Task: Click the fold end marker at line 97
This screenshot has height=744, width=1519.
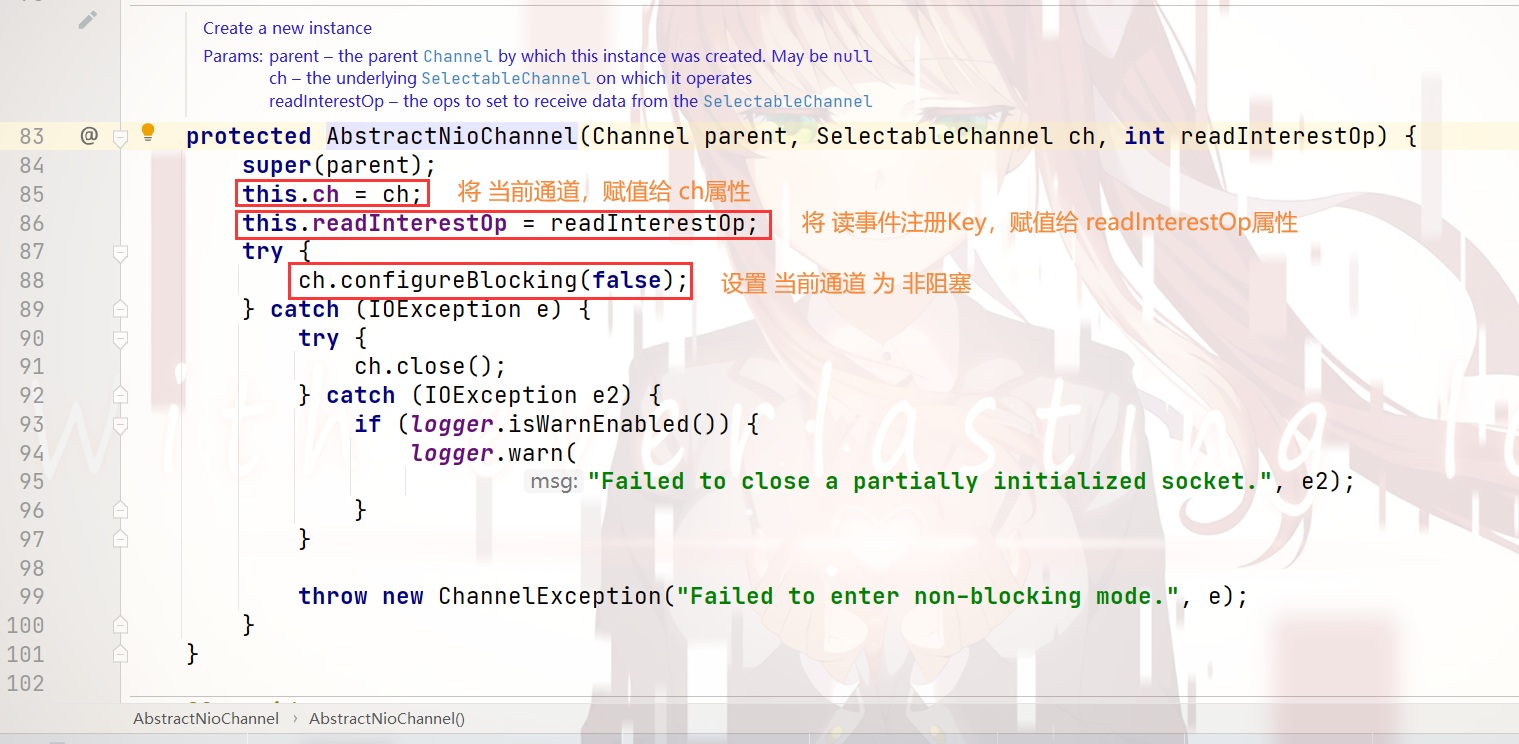Action: (121, 539)
